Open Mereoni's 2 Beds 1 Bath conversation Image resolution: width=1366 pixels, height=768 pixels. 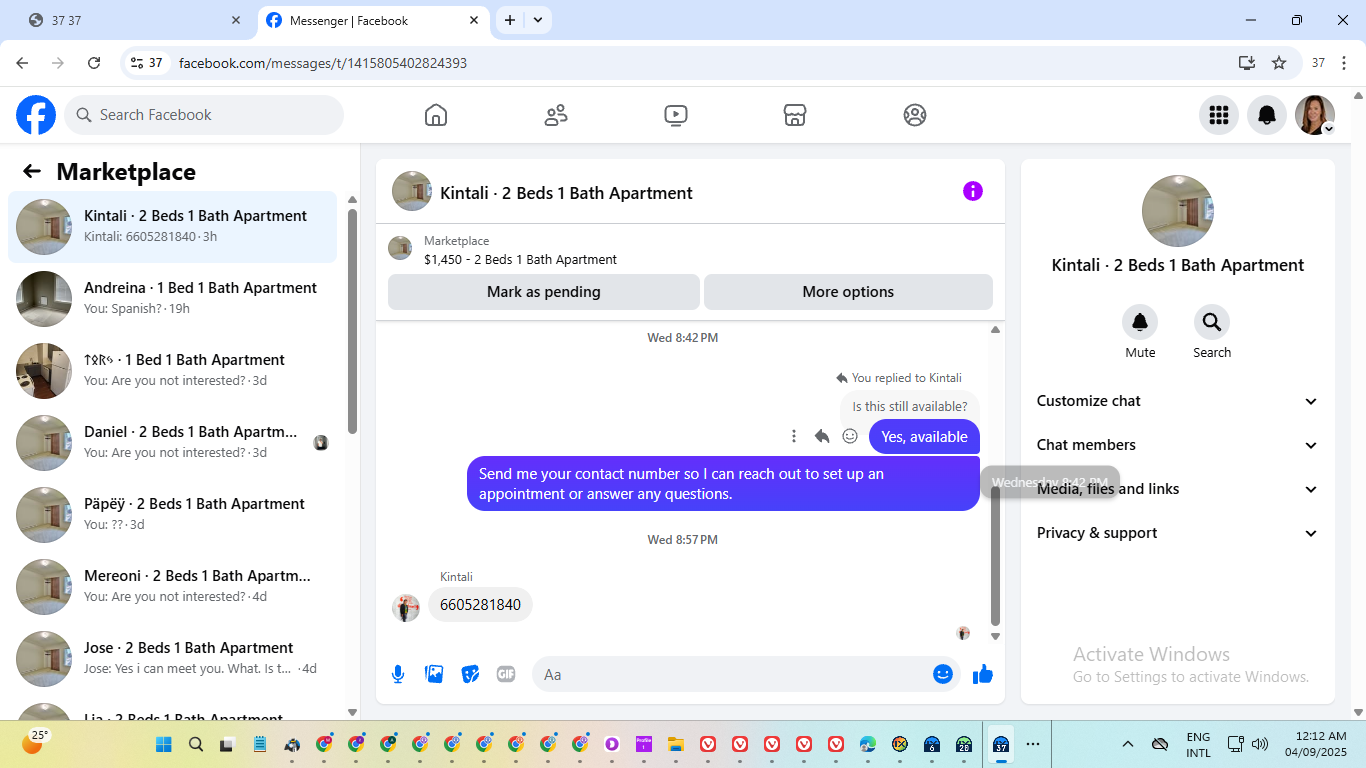tap(172, 587)
